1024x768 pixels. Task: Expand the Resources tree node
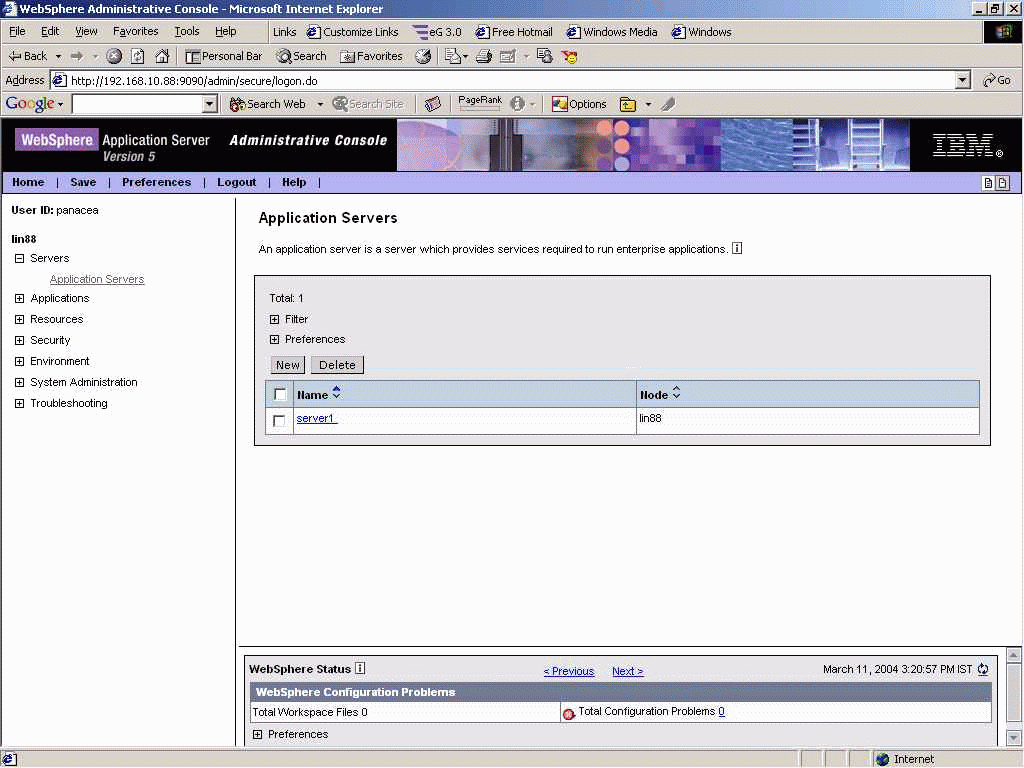coord(20,319)
